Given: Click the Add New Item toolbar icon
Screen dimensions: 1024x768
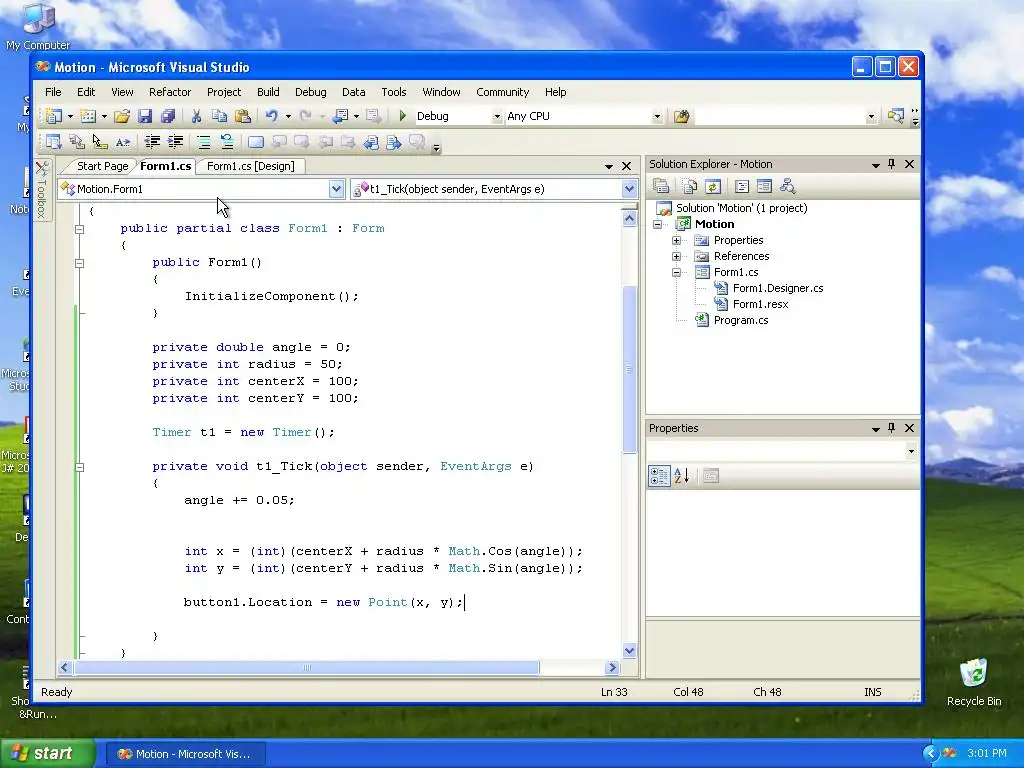Looking at the screenshot, I should [88, 116].
